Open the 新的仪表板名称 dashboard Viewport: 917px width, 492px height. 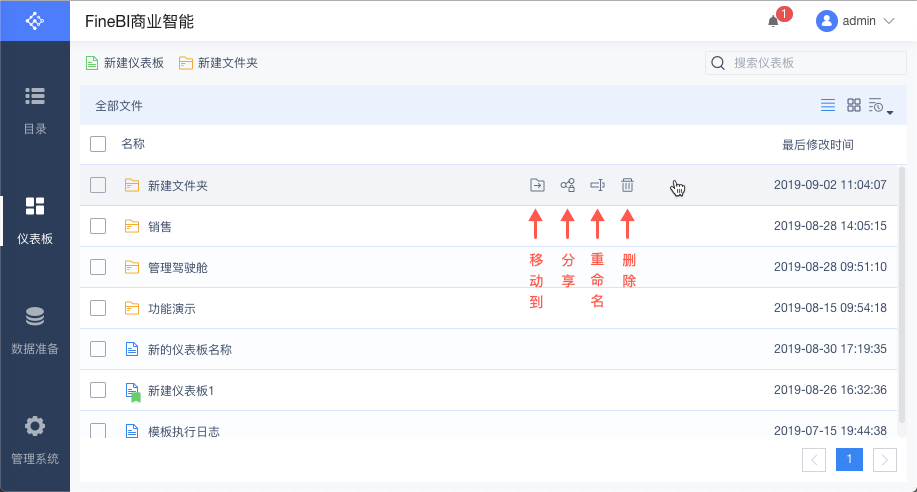[189, 350]
